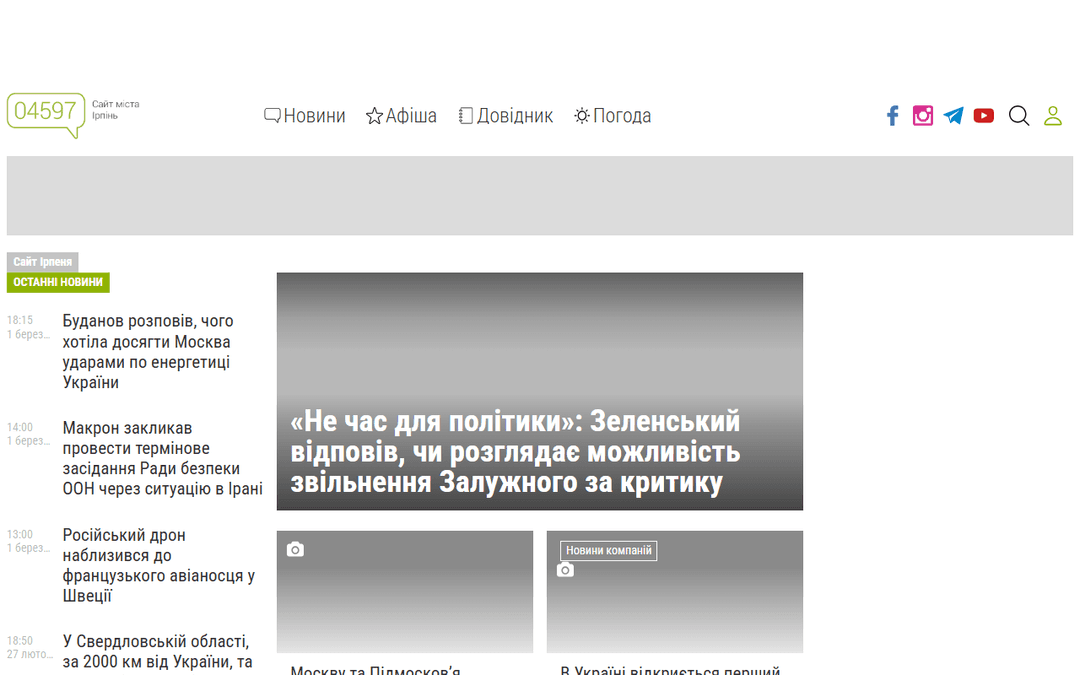Open the В Україні відкриється перший article

(670, 669)
